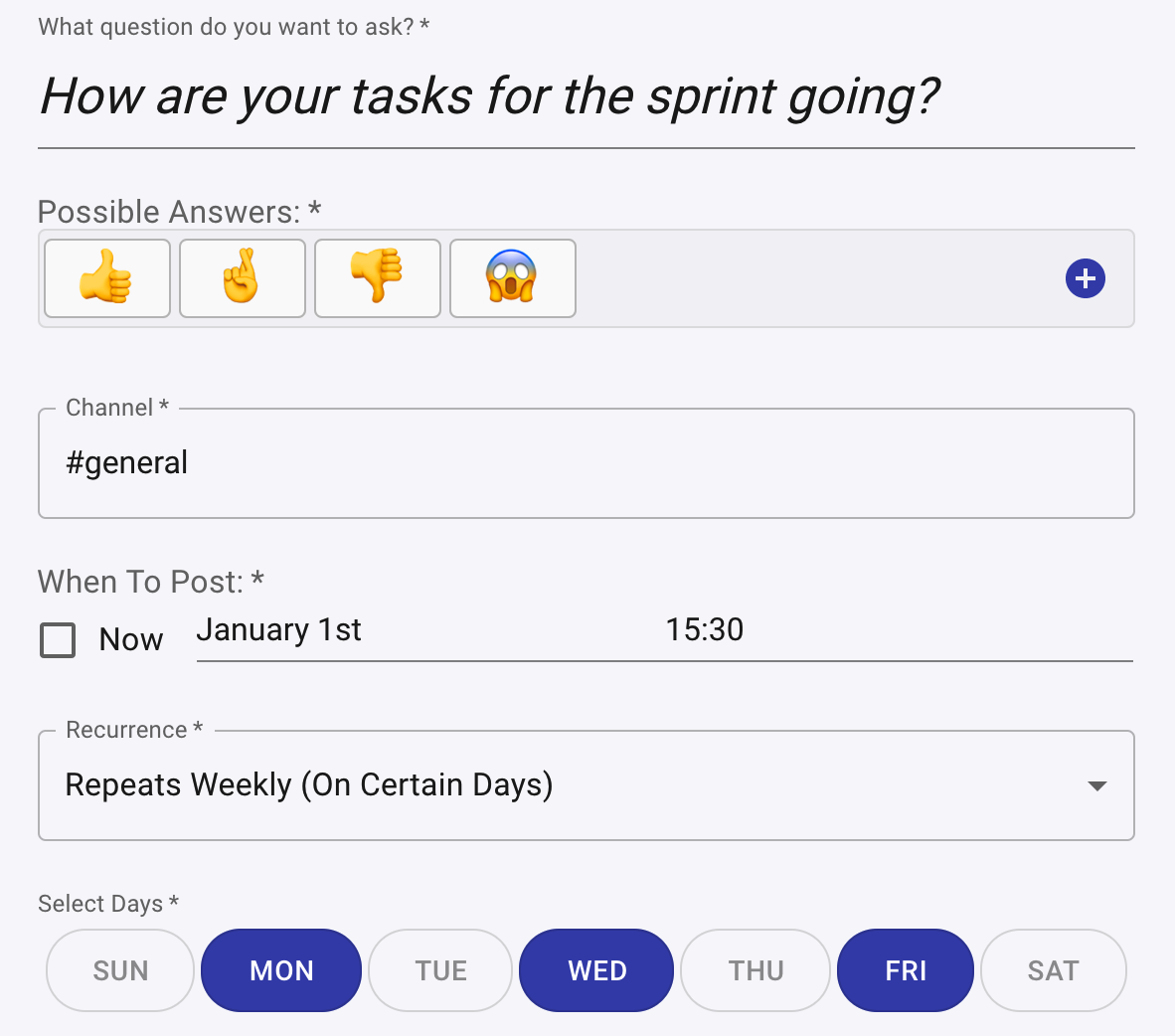Edit the 15:30 post time
Viewport: 1175px width, 1036px height.
[x=705, y=629]
